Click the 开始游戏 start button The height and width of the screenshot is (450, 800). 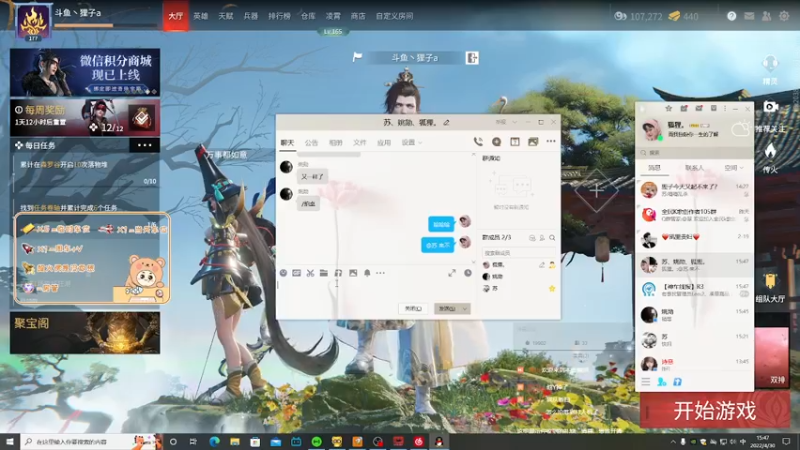tap(715, 410)
